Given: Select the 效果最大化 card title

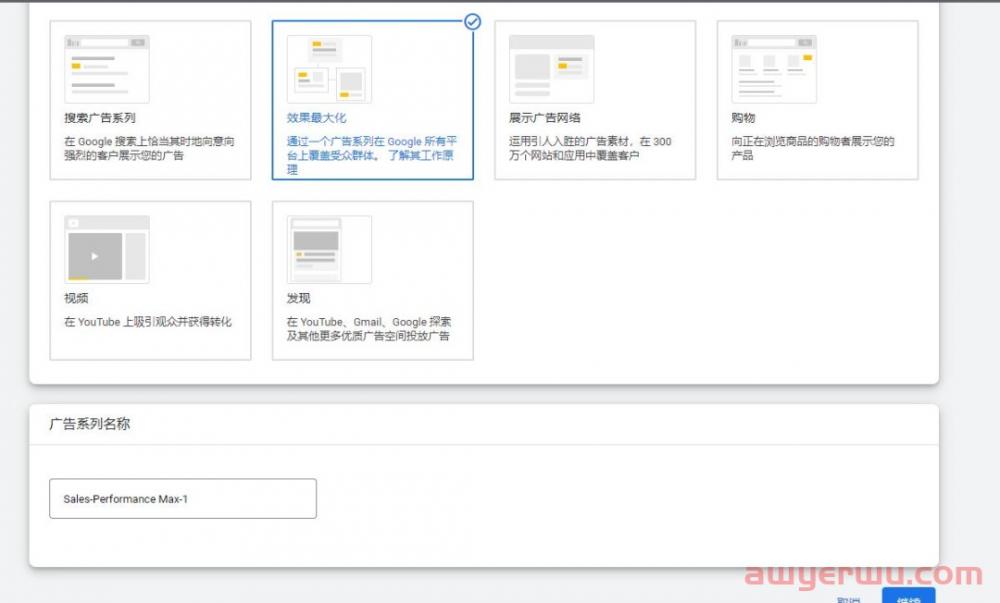Looking at the screenshot, I should coord(316,118).
